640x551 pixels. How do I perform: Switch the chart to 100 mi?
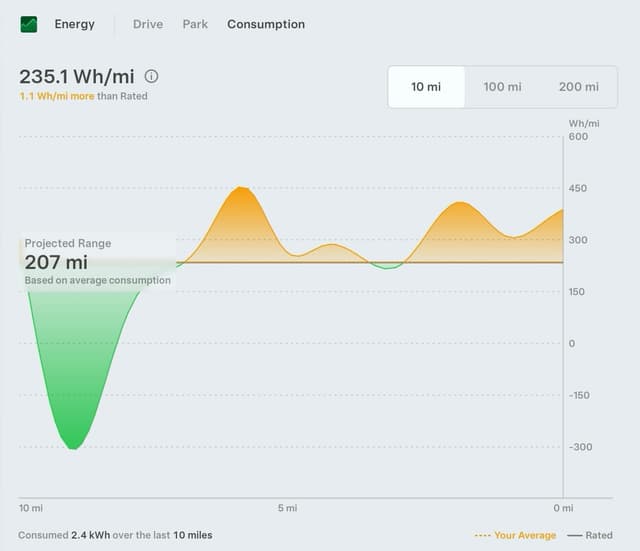502,87
